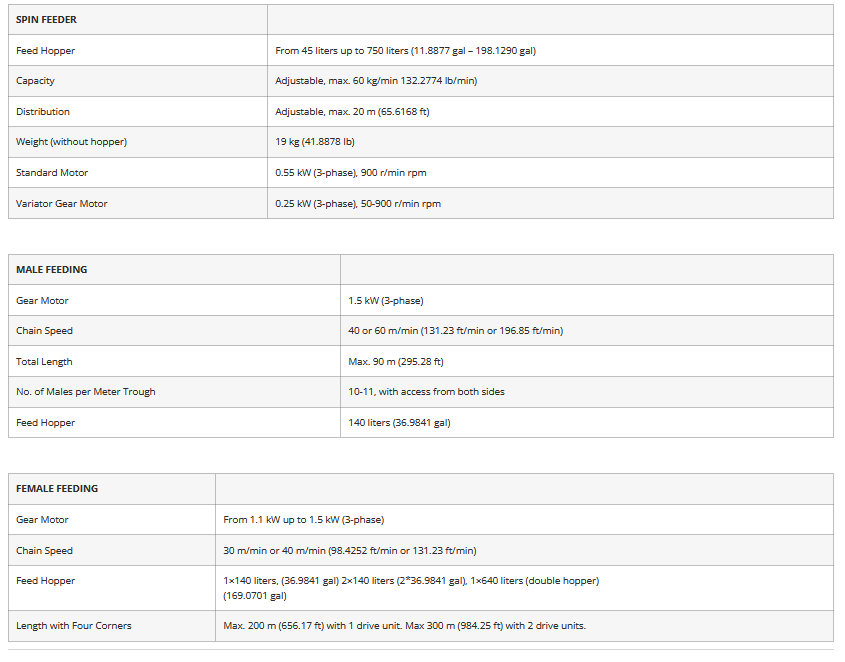Click the Distribution row label

tap(43, 112)
